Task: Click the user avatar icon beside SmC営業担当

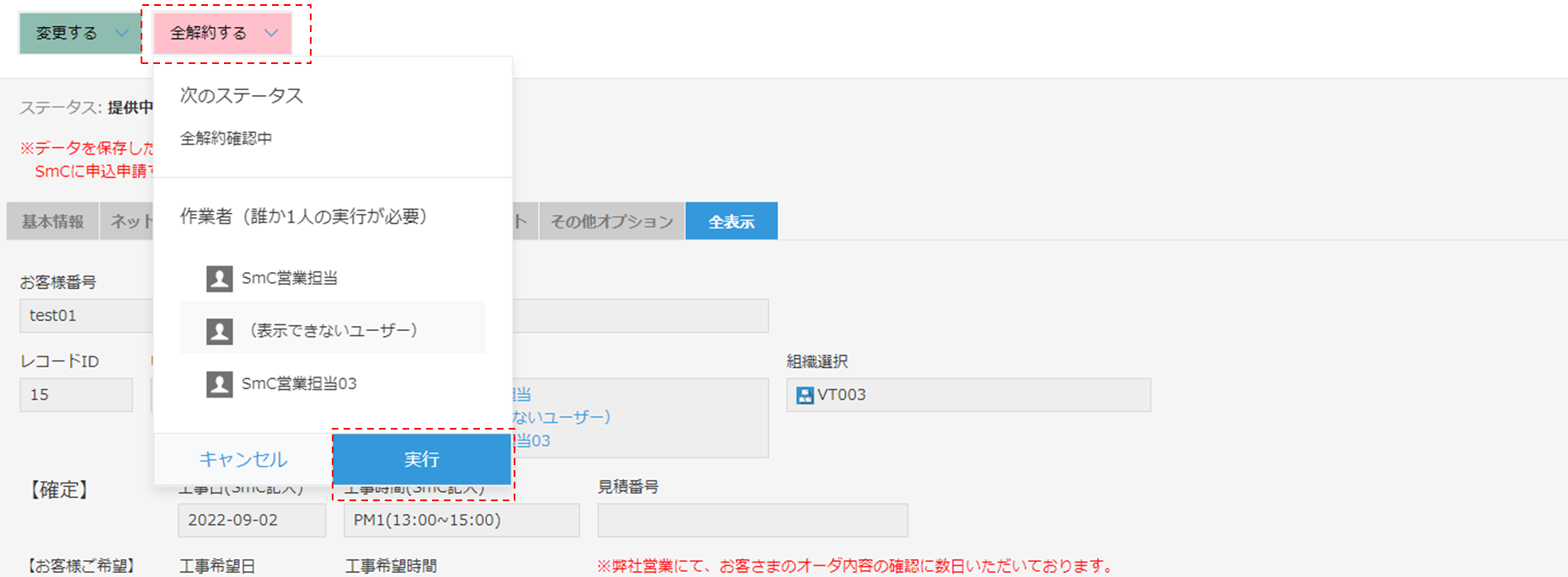Action: [220, 279]
